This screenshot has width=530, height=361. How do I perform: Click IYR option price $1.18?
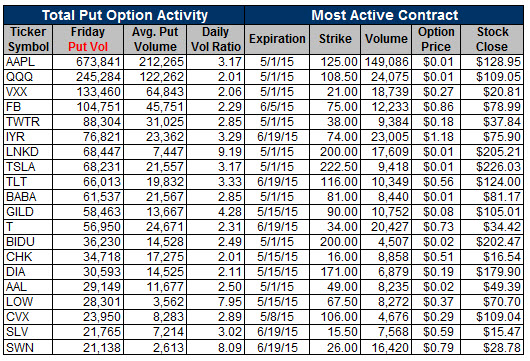click(436, 137)
